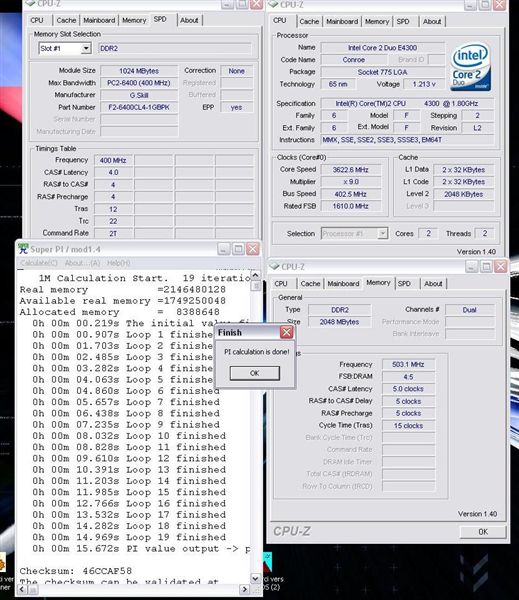Open SPD tab in top-right CPU-Z window
Image resolution: width=519 pixels, height=600 pixels.
(x=403, y=21)
